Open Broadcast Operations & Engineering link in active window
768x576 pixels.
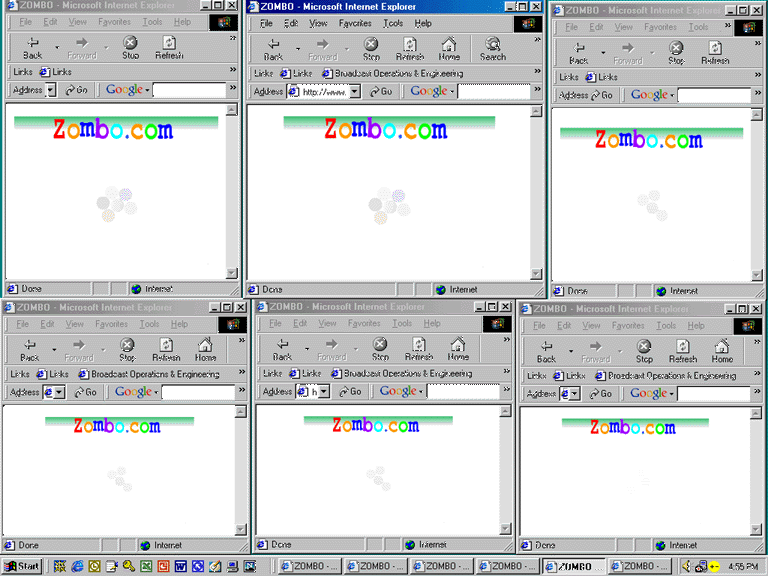[x=393, y=73]
